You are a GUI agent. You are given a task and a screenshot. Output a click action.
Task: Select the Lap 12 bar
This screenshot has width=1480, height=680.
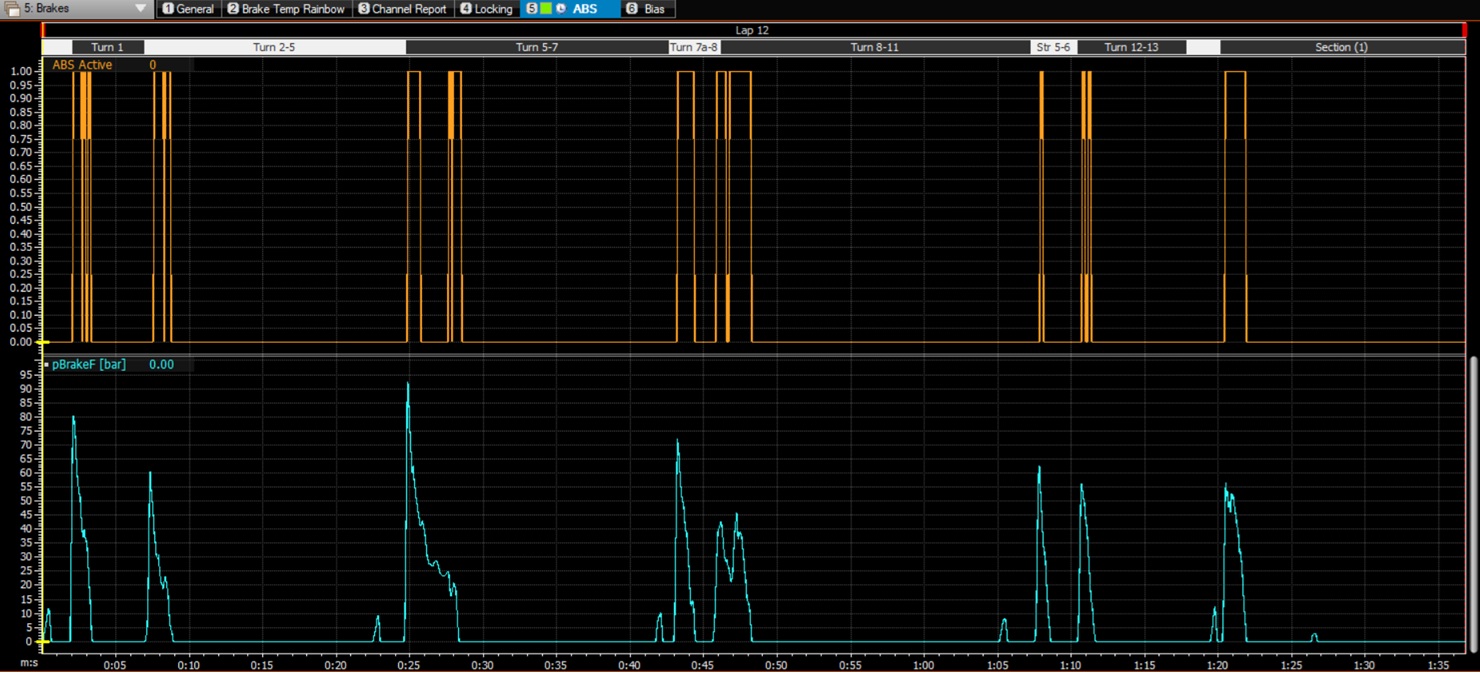752,31
